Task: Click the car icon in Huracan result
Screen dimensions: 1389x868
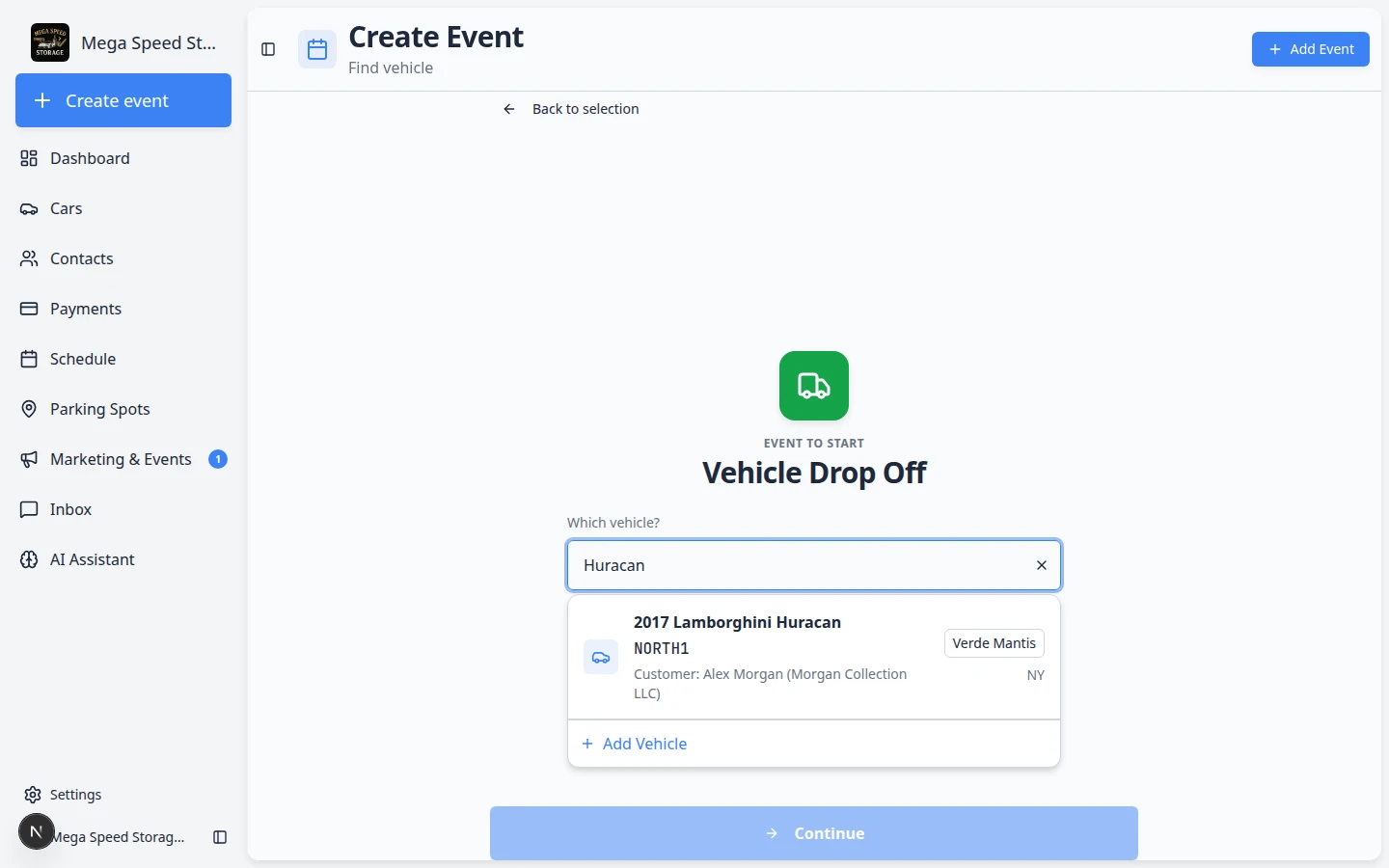Action: click(601, 658)
